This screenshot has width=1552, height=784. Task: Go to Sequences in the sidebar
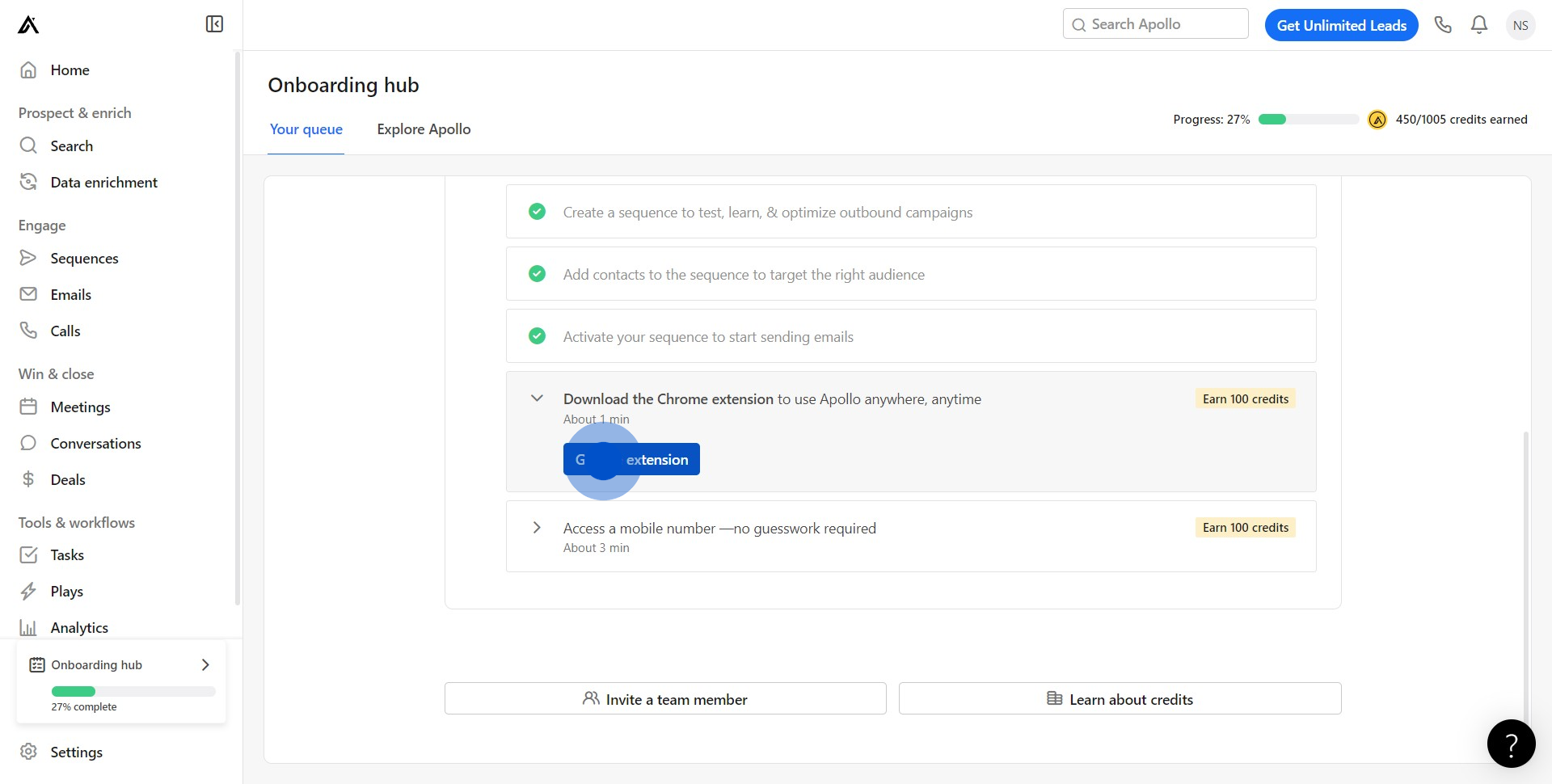point(84,259)
